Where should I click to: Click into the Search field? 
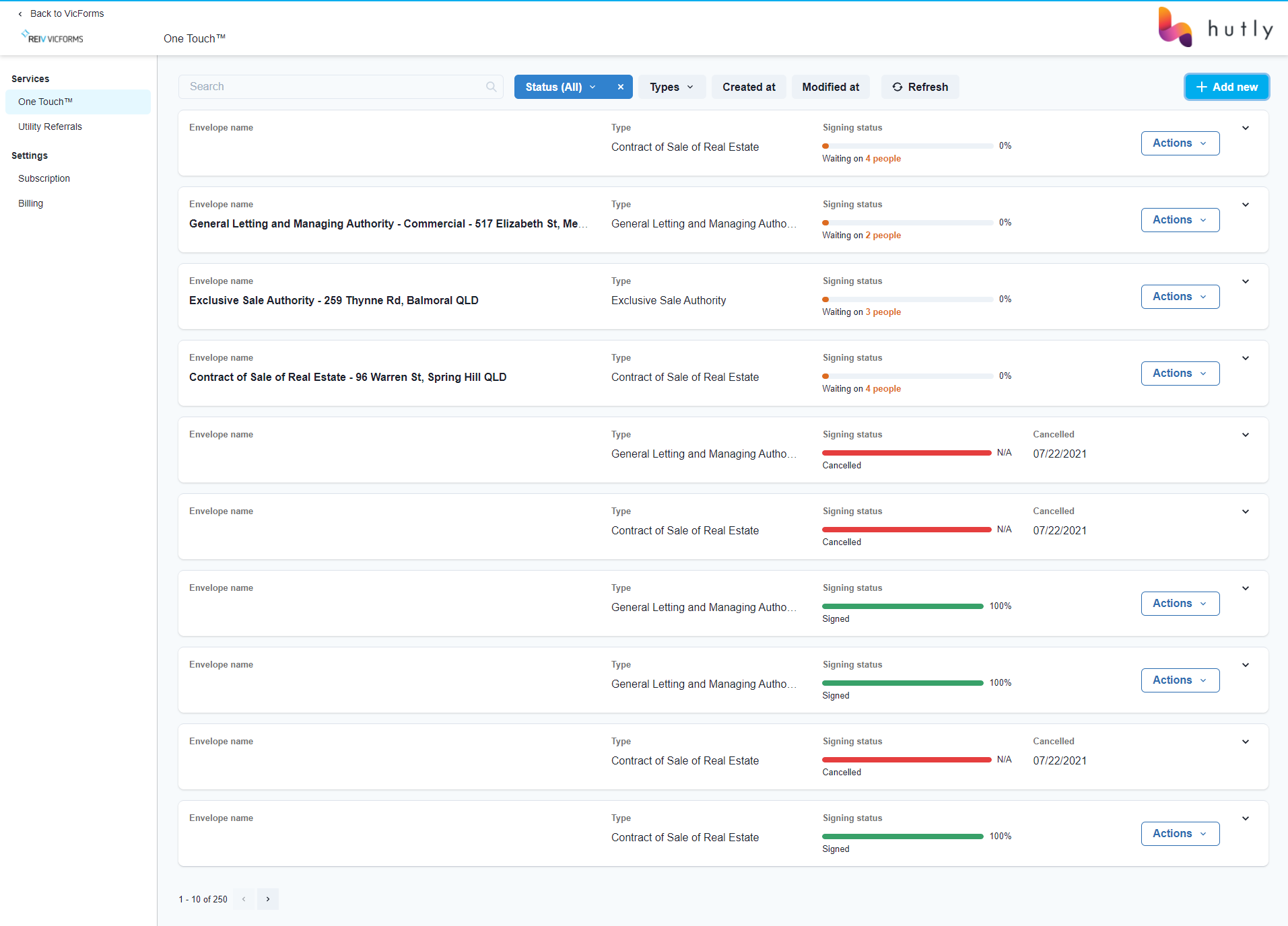pyautogui.click(x=333, y=87)
